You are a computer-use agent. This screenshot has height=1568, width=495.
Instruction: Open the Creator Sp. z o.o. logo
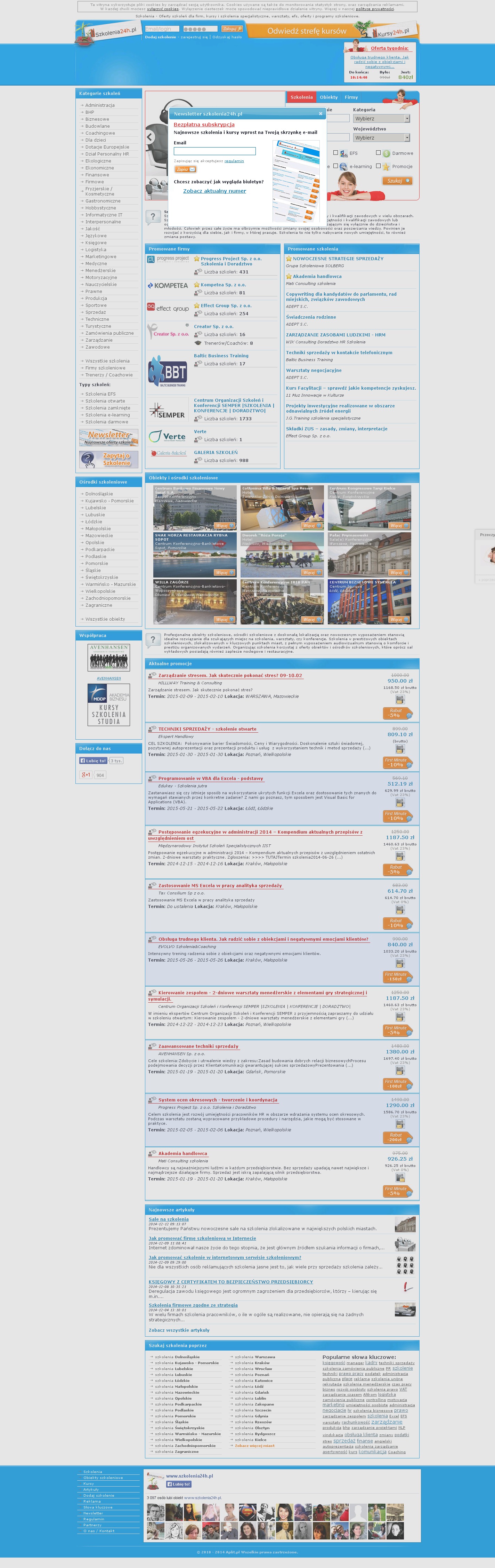coord(169,332)
